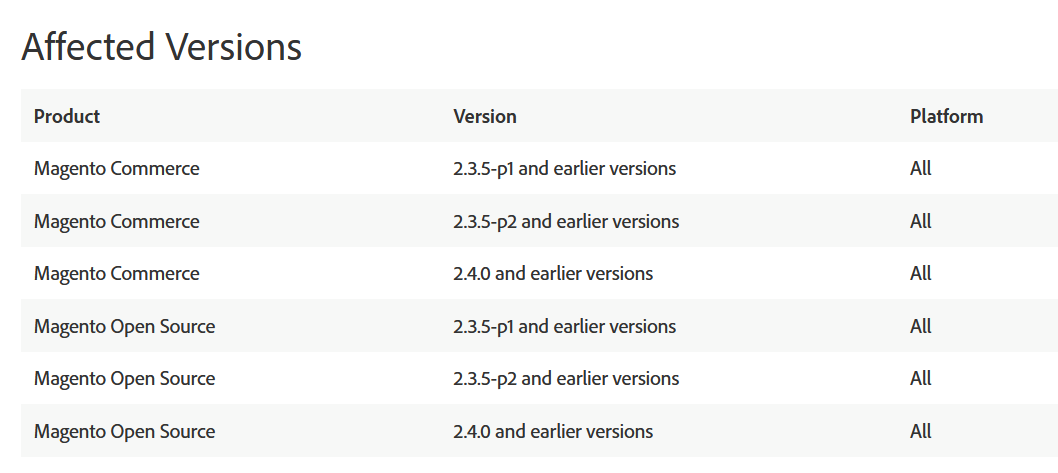Select the Platform column header
The height and width of the screenshot is (473, 1058).
coord(946,116)
